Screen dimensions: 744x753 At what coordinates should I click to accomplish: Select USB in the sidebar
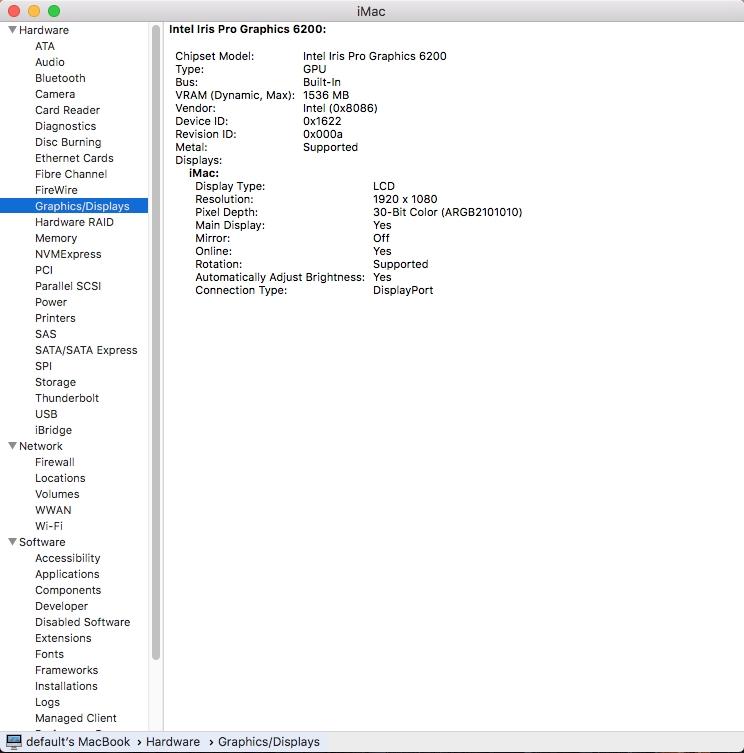coord(46,414)
